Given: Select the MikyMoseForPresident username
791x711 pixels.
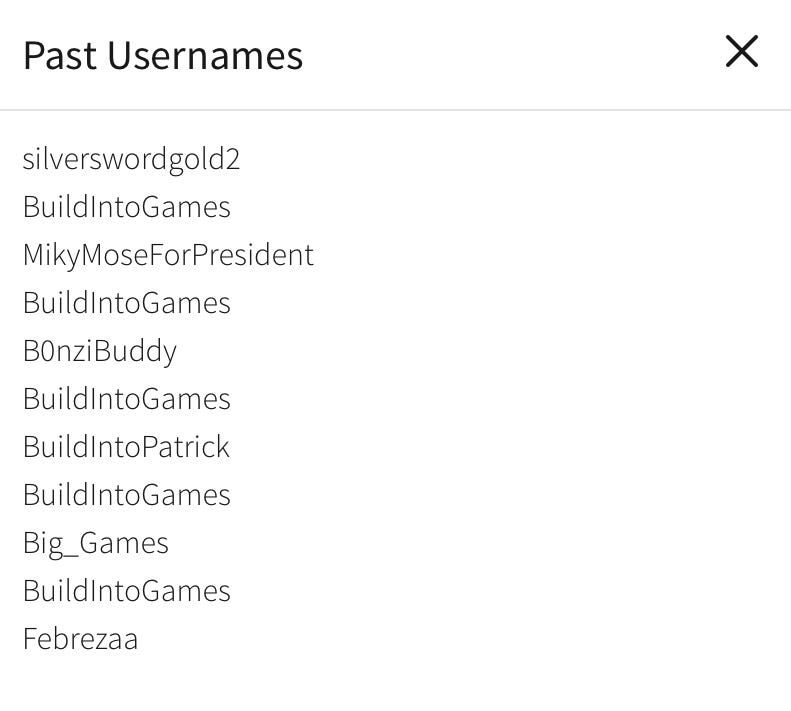Looking at the screenshot, I should click(168, 255).
